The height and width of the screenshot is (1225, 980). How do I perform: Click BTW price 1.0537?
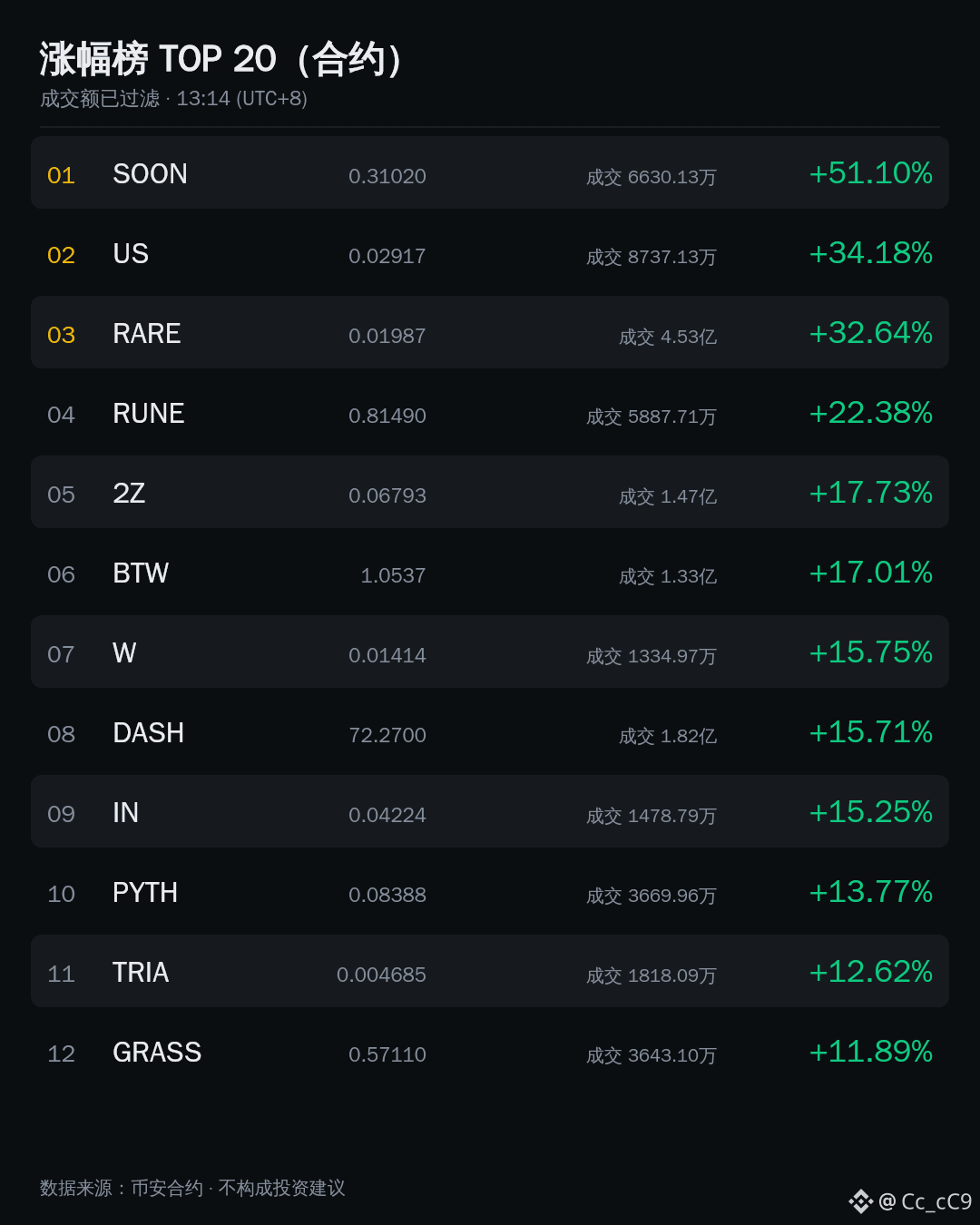click(393, 575)
